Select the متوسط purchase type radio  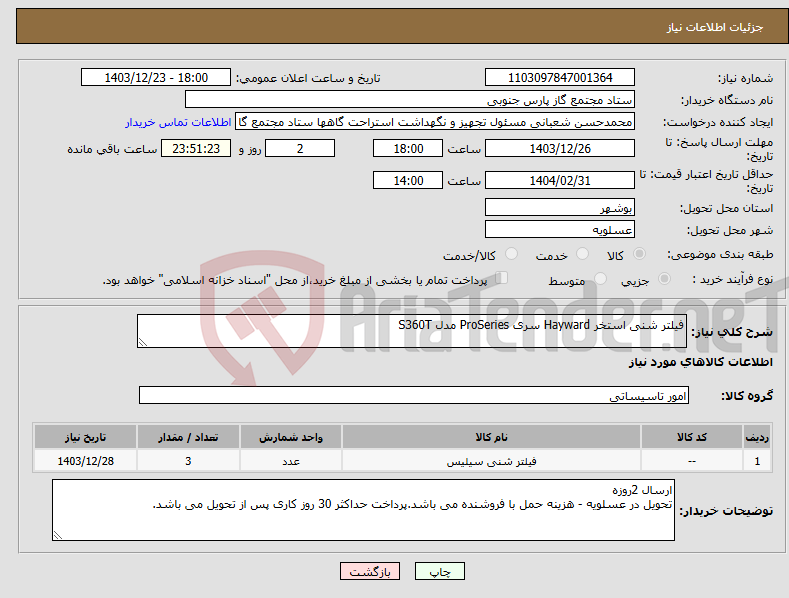[x=600, y=279]
